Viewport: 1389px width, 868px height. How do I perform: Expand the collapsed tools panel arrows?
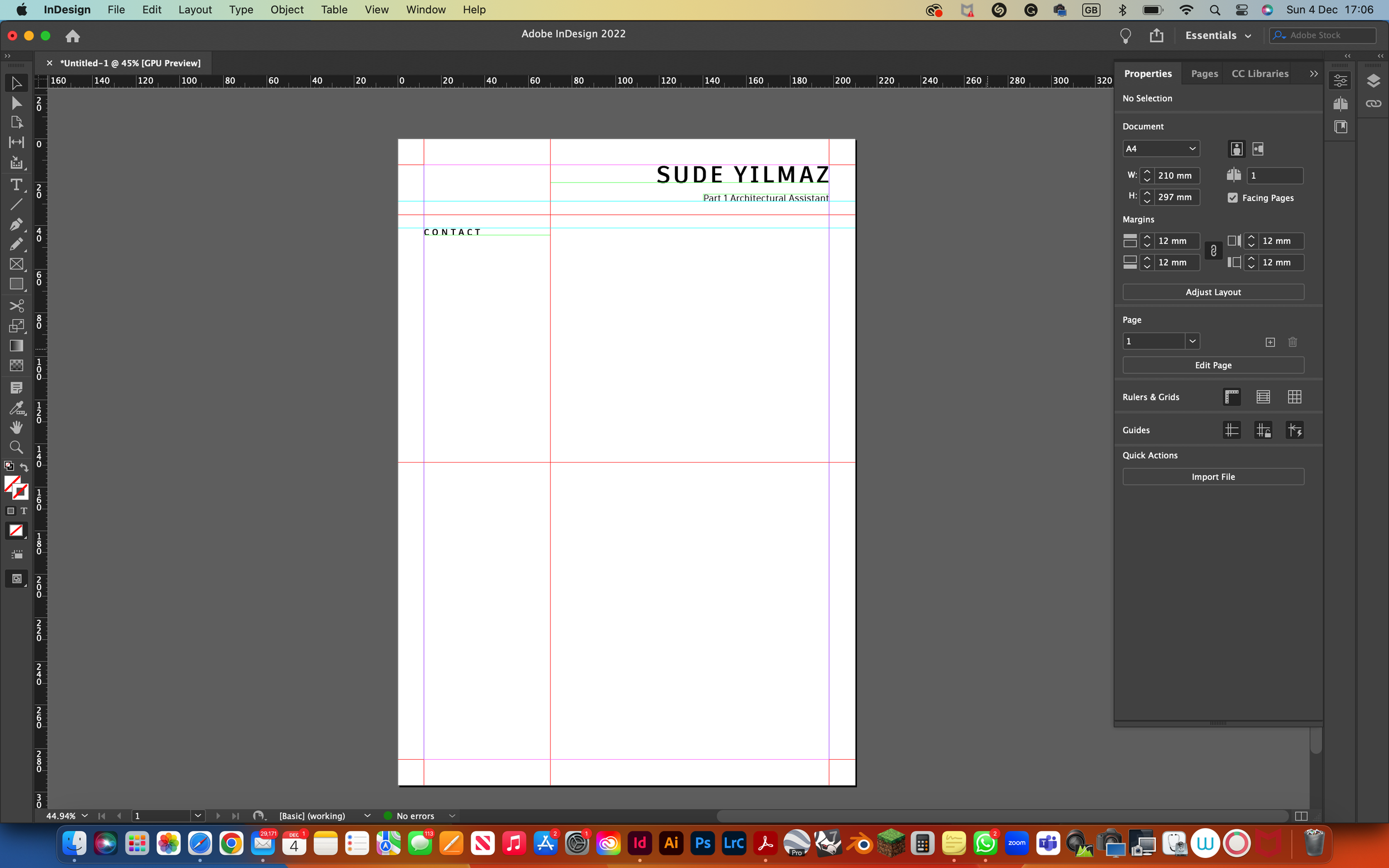pos(7,56)
